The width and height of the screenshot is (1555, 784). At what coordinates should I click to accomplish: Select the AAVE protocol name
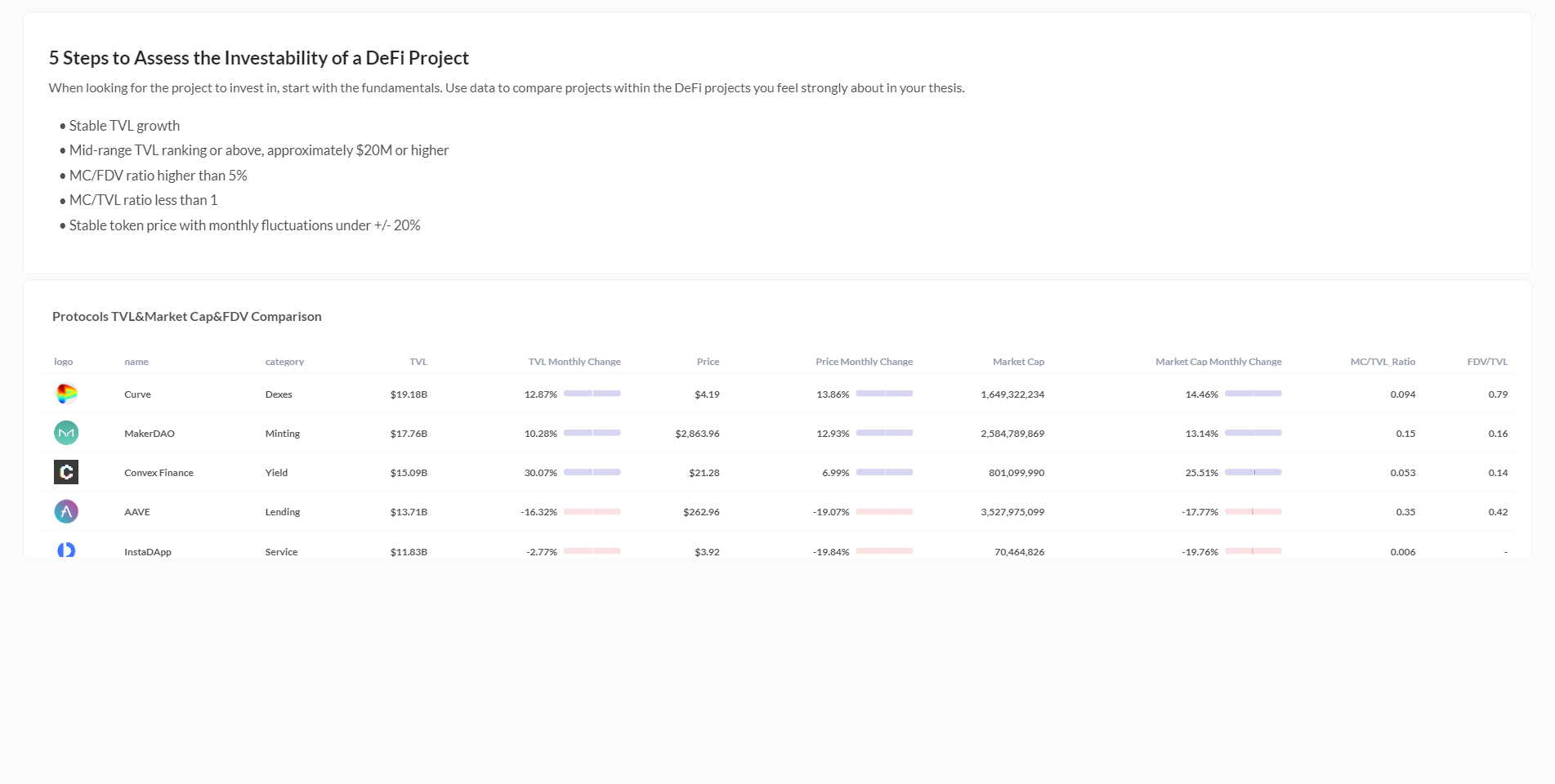137,512
